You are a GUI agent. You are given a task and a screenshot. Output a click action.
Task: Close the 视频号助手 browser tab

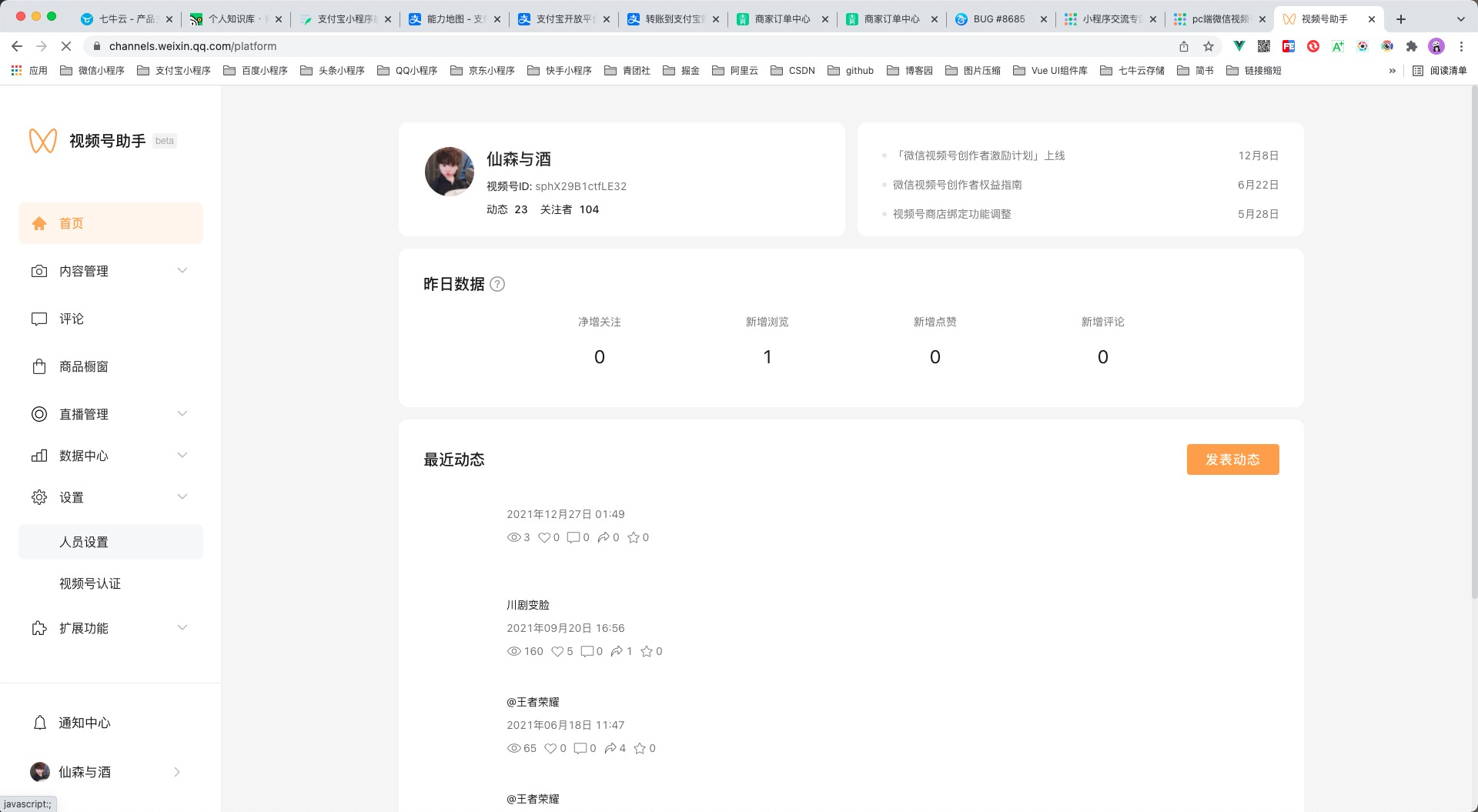[x=1371, y=18]
